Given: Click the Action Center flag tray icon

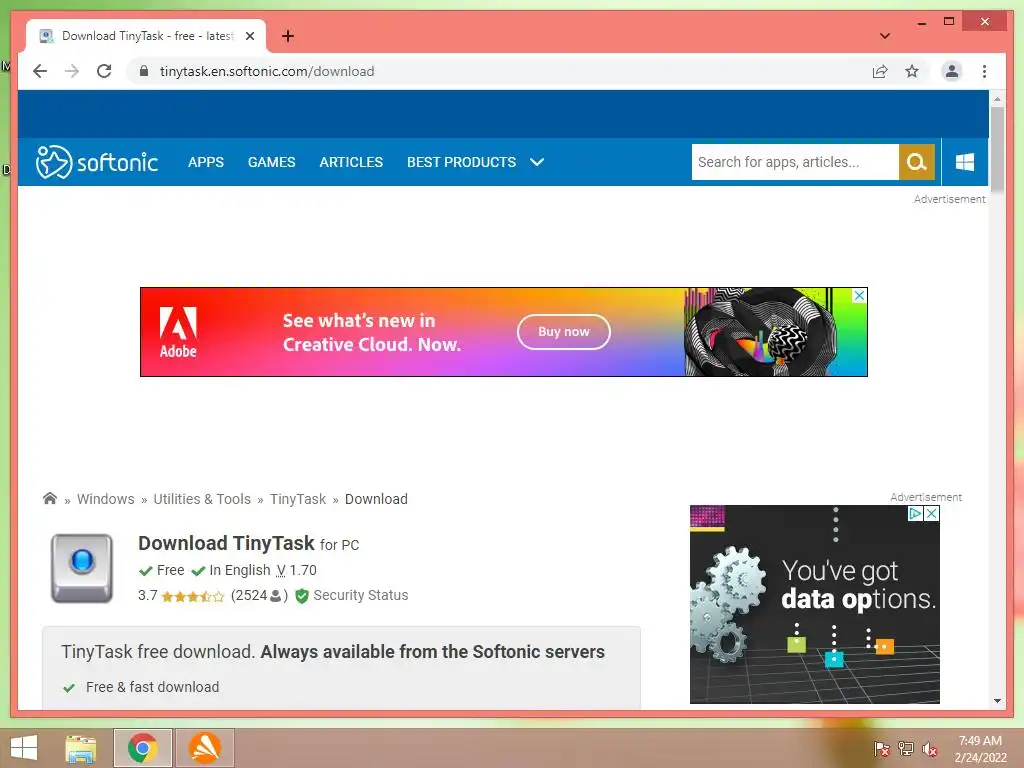Looking at the screenshot, I should [881, 749].
